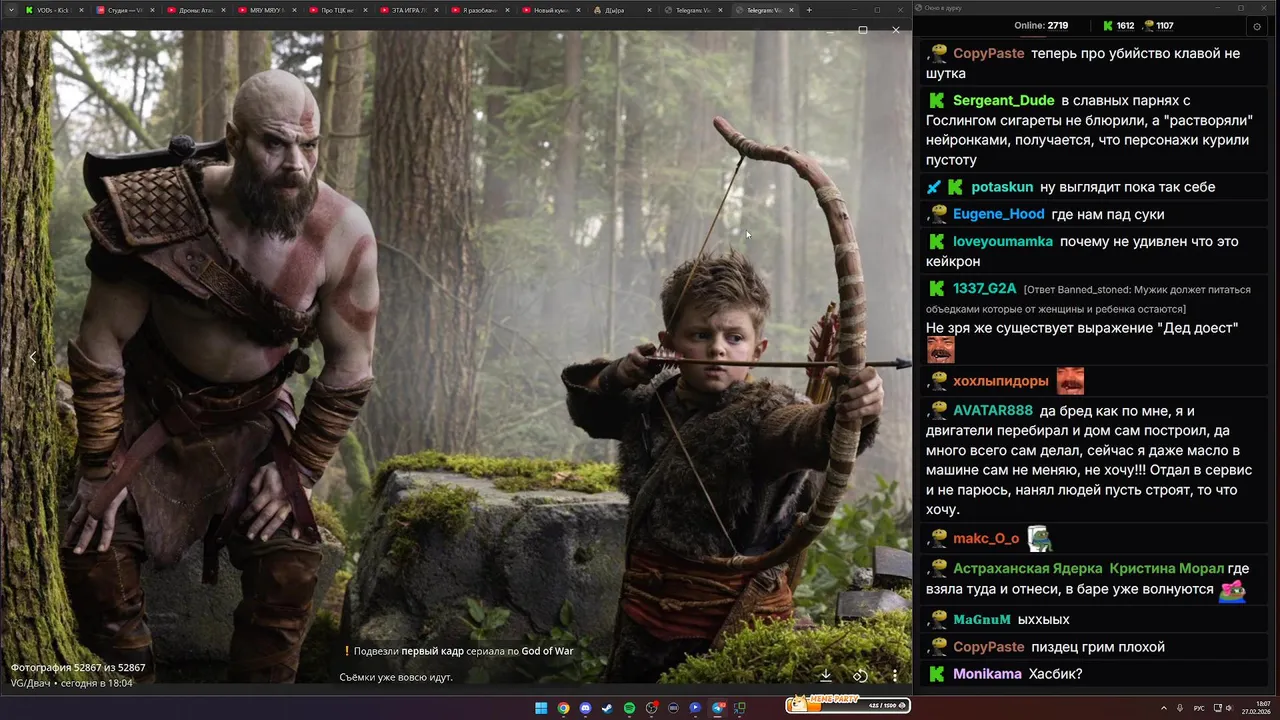1280x720 pixels.
Task: Click the Kick viewer count 1612 icon
Action: (x=1107, y=26)
